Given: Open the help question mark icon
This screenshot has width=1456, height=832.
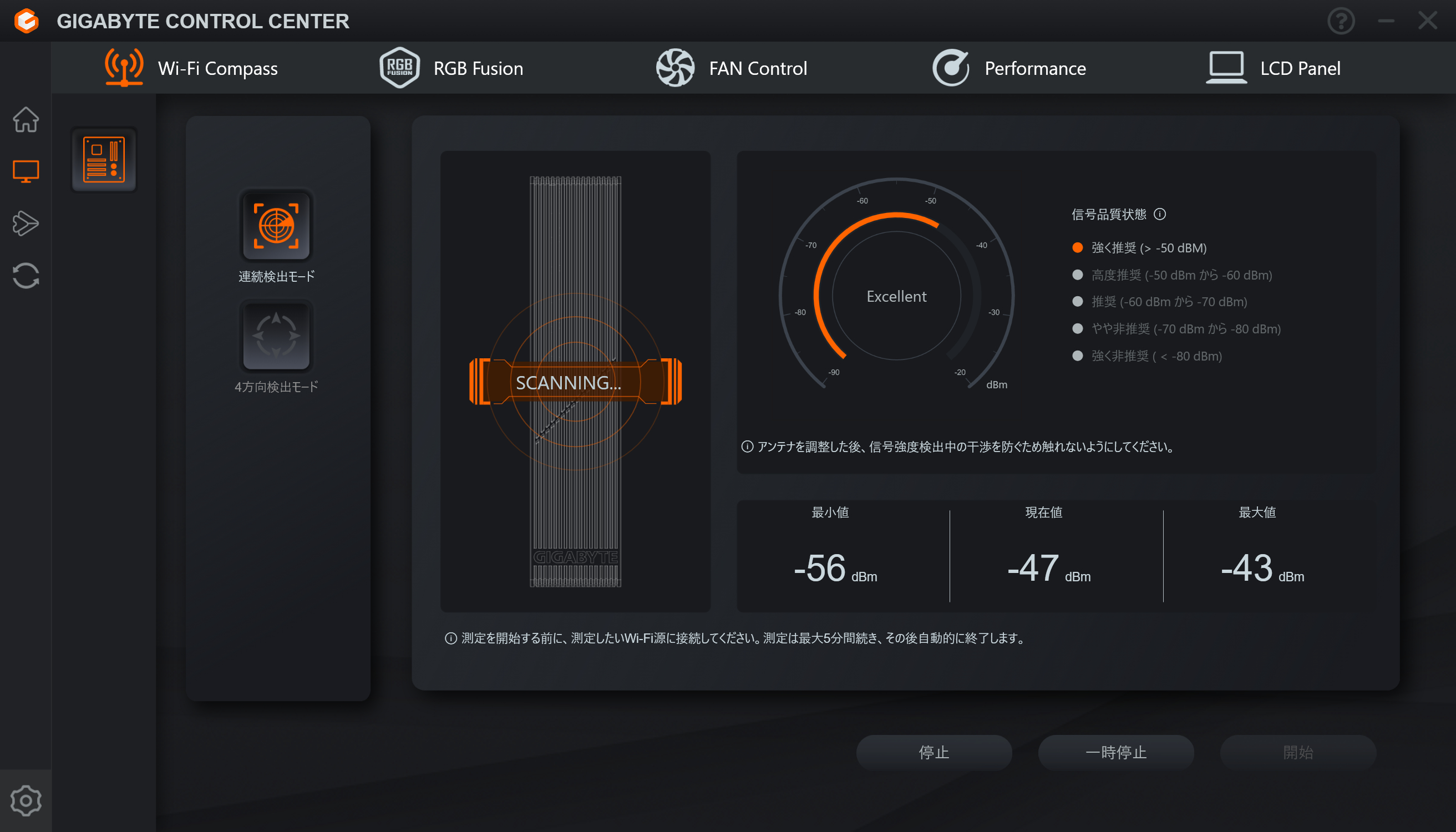Looking at the screenshot, I should point(1341,21).
